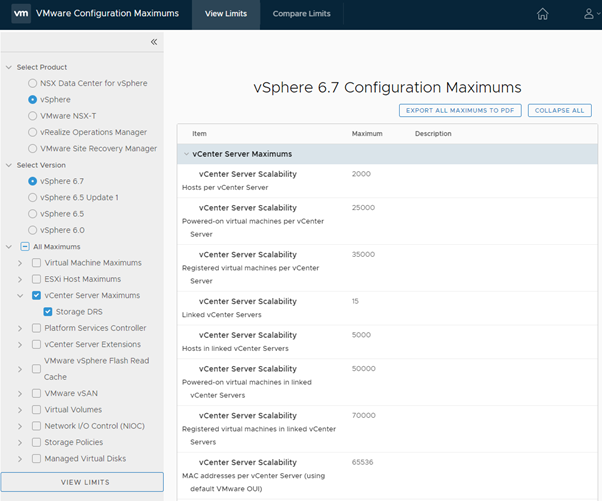Collapse the Select Version section

click(9, 165)
